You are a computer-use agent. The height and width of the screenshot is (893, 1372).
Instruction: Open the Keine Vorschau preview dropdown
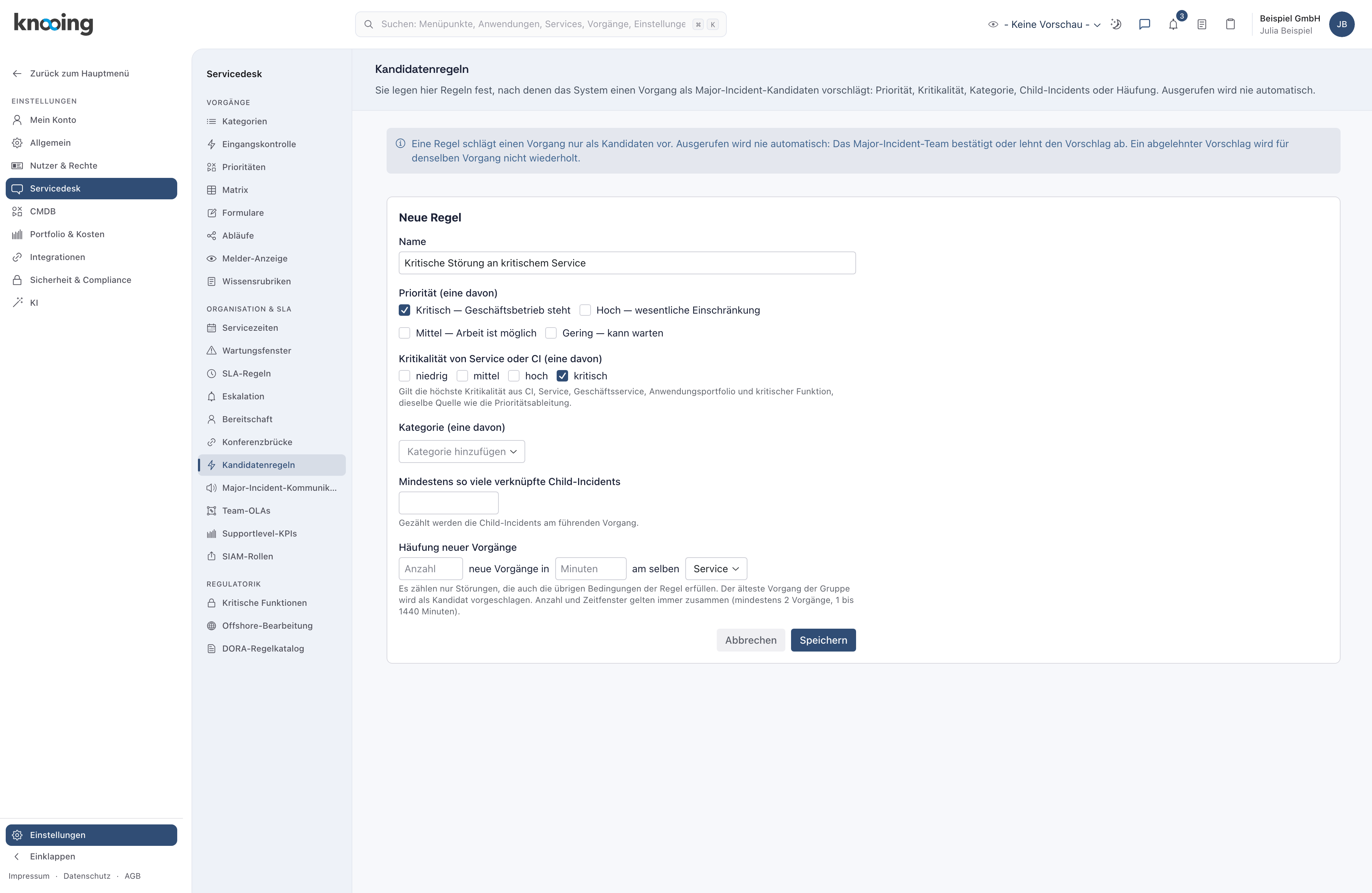1045,24
